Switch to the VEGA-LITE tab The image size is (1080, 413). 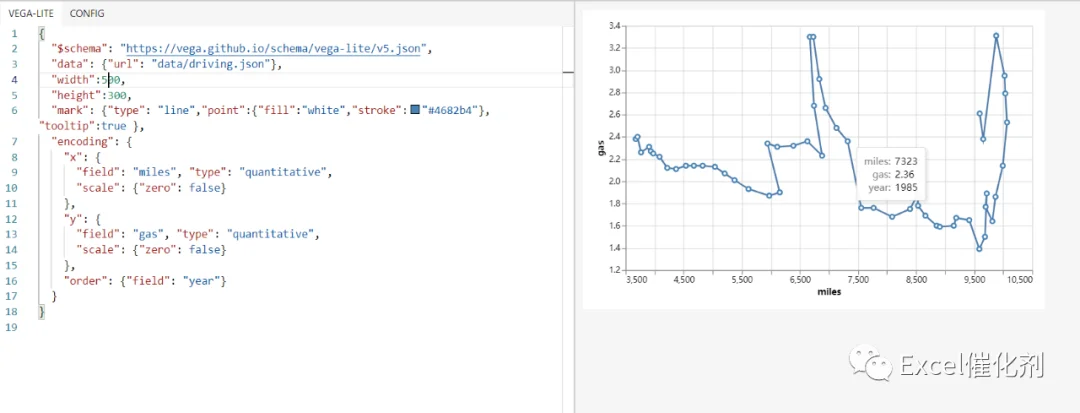pos(31,13)
